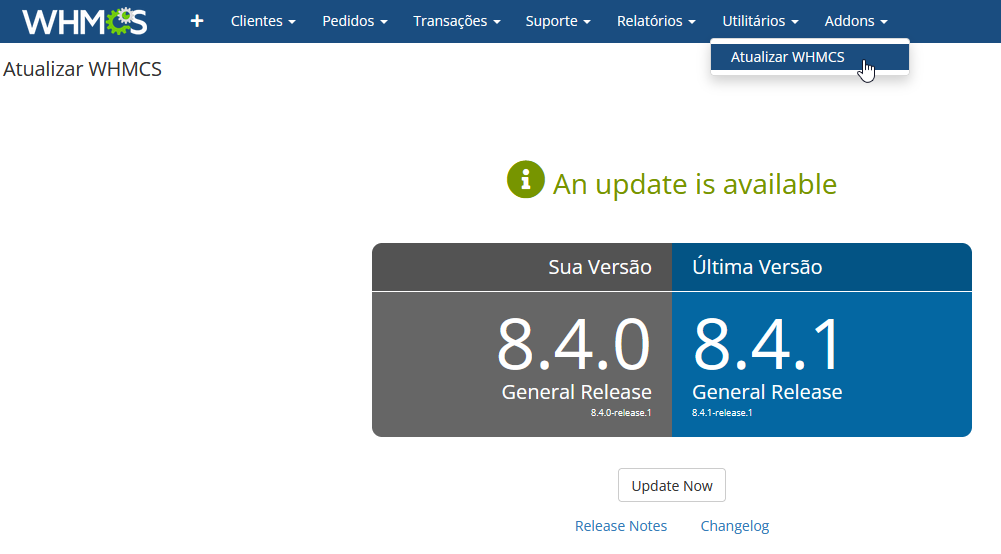
Task: Click the green info circle icon
Action: 525,179
